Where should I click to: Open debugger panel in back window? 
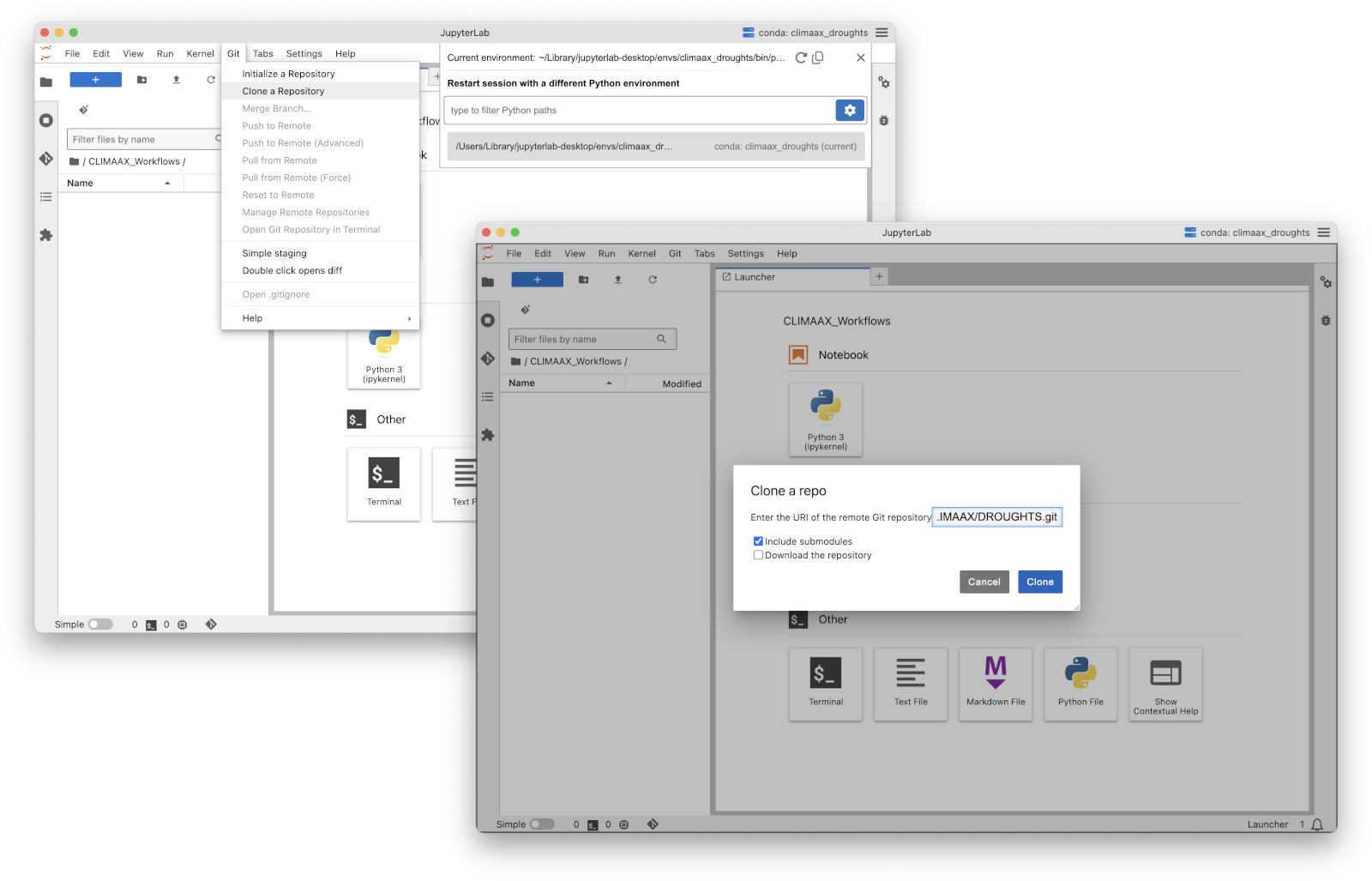[884, 120]
